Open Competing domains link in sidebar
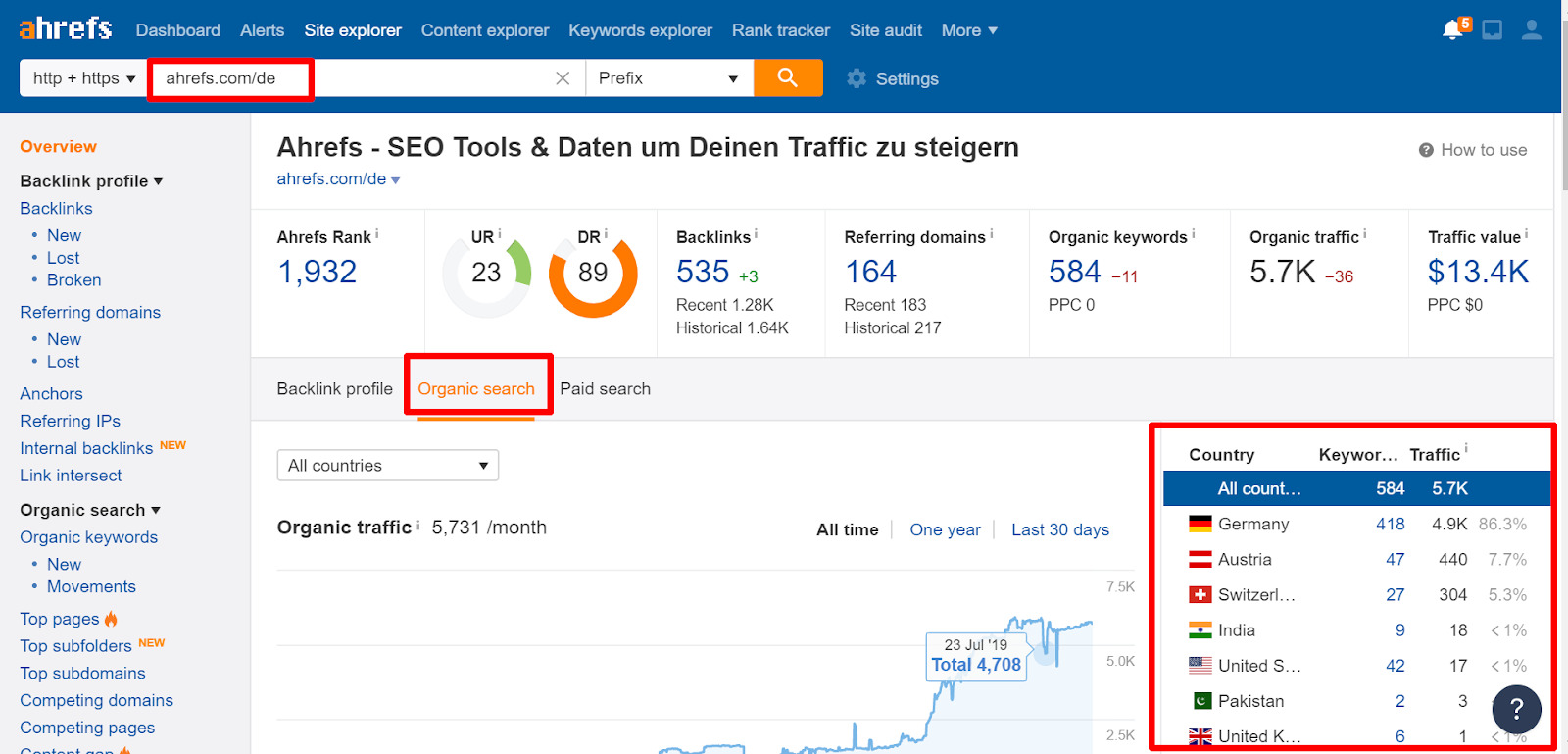This screenshot has height=754, width=1568. [x=96, y=700]
